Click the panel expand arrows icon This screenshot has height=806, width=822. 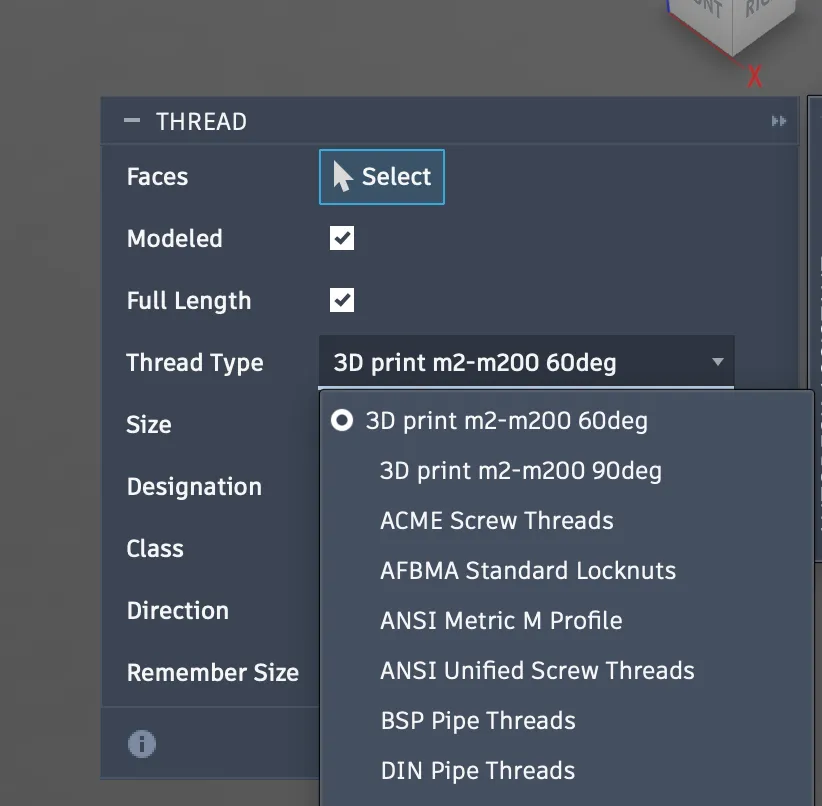(x=778, y=121)
